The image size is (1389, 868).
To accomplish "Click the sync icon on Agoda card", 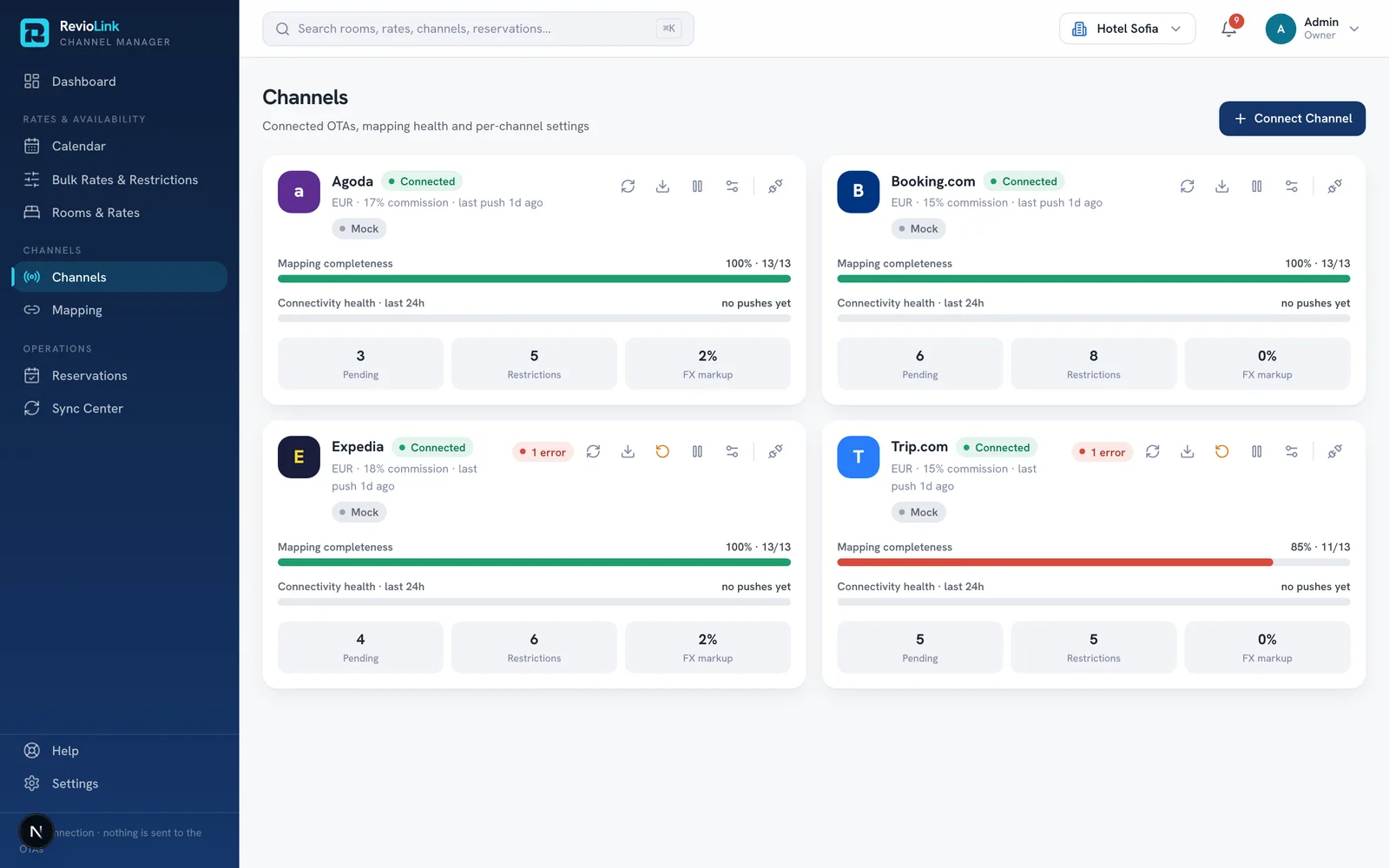I will coord(628,186).
